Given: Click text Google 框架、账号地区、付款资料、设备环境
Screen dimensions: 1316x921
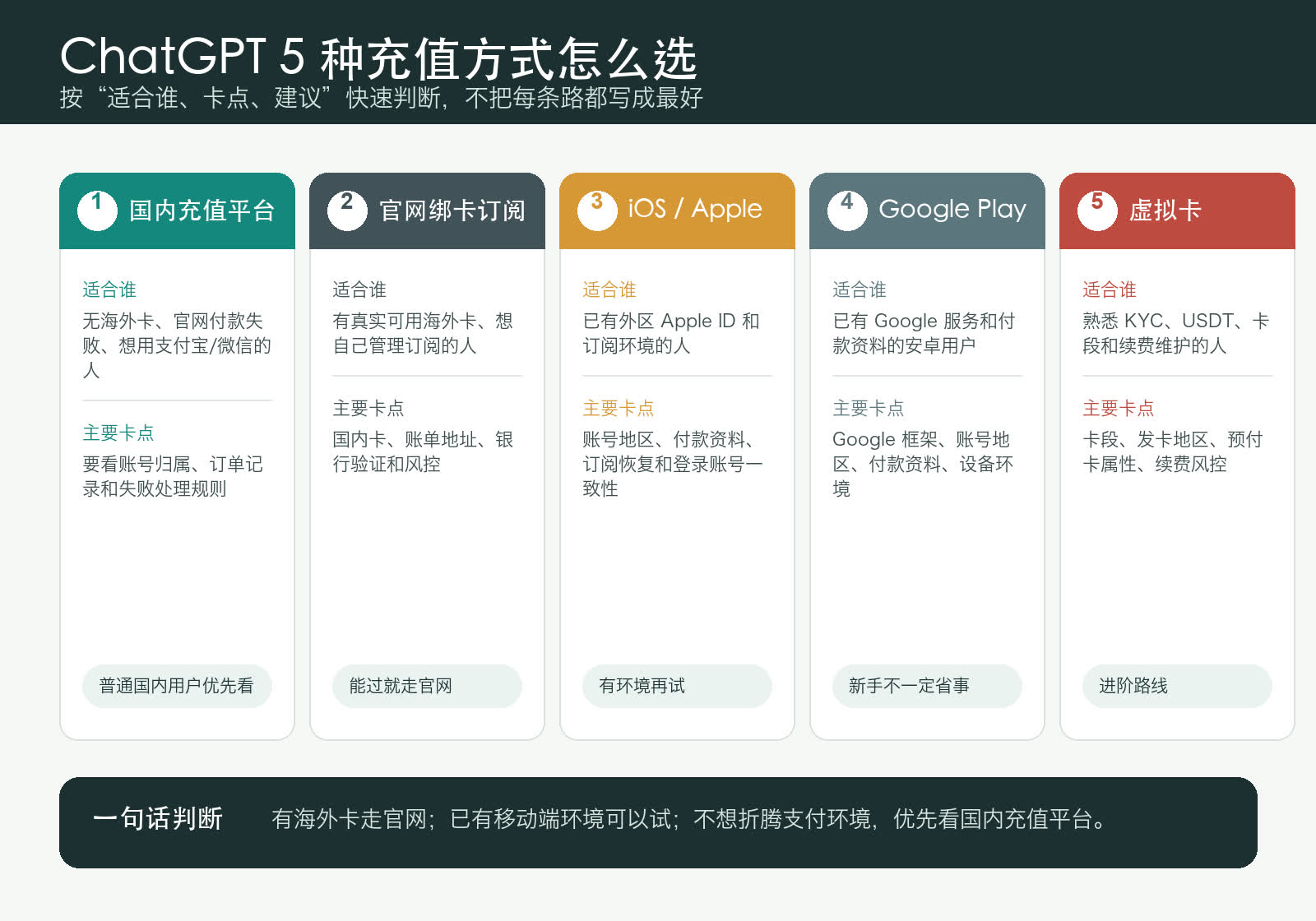Looking at the screenshot, I should (x=923, y=464).
